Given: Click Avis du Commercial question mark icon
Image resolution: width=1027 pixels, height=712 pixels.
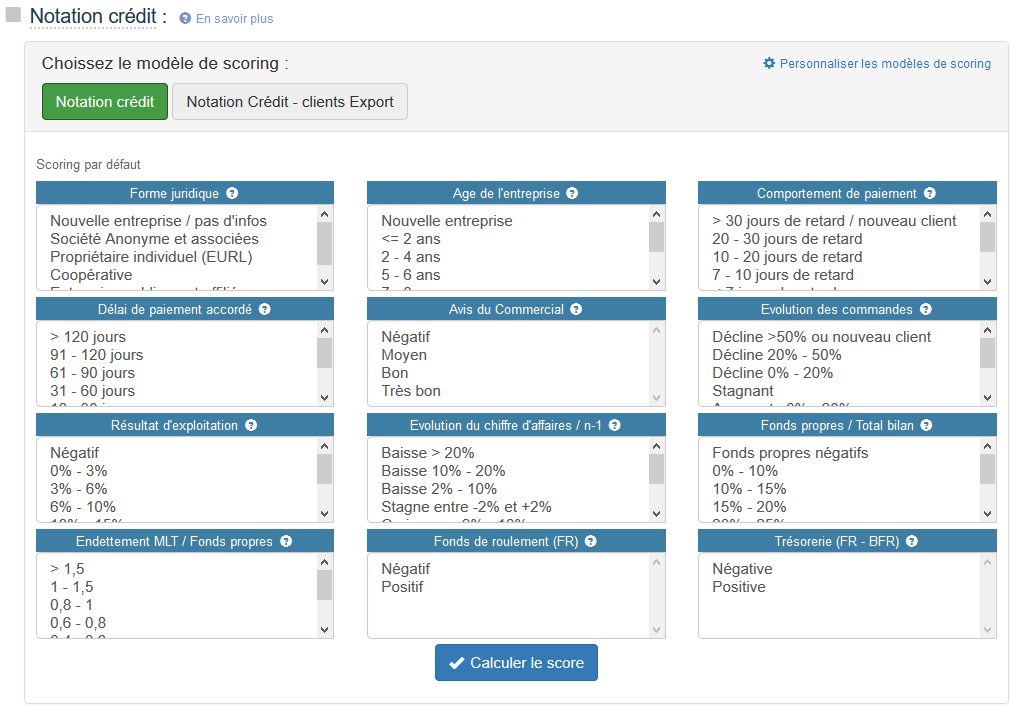Looking at the screenshot, I should tap(576, 310).
